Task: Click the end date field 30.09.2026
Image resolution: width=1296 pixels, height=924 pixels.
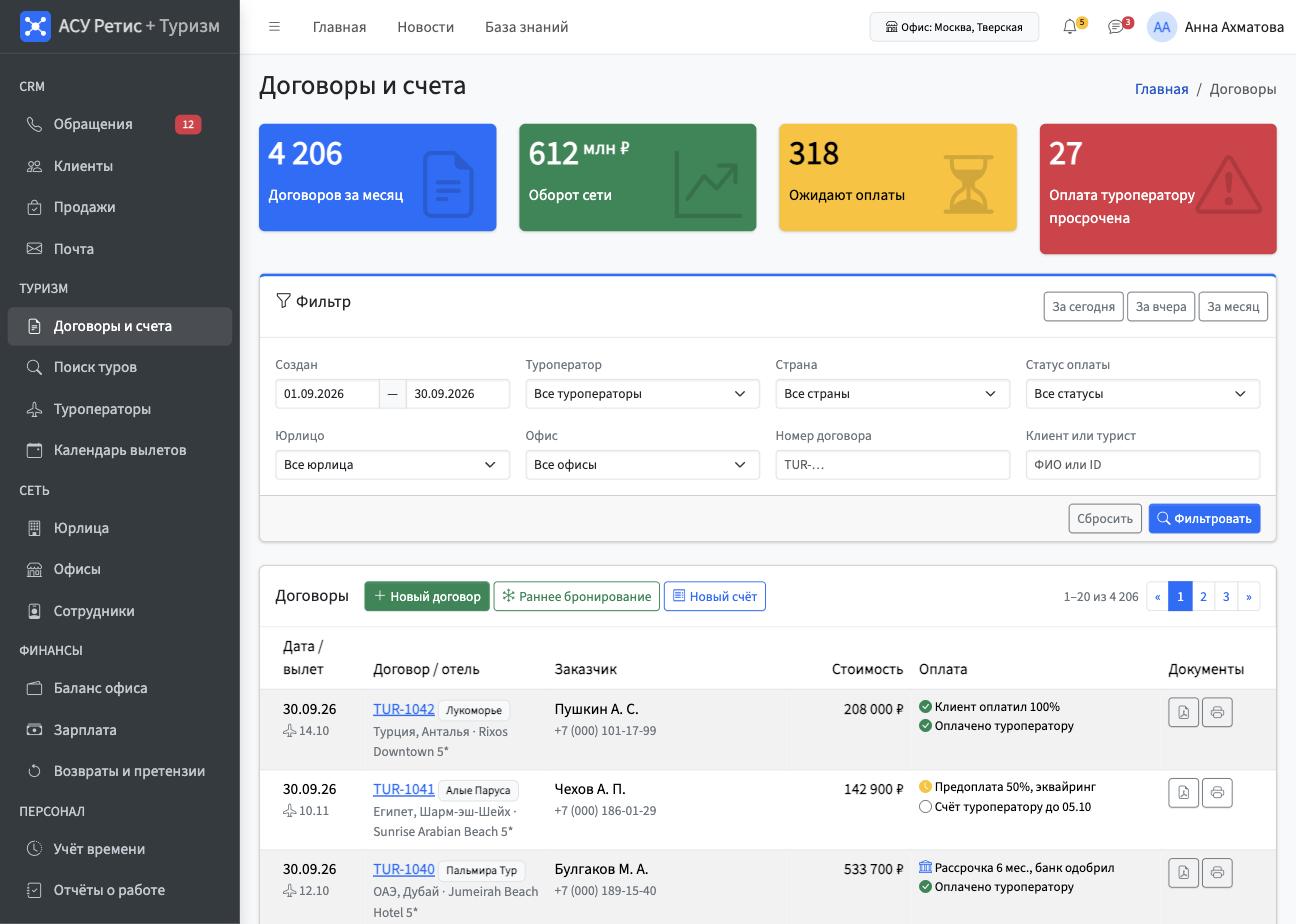Action: 458,394
